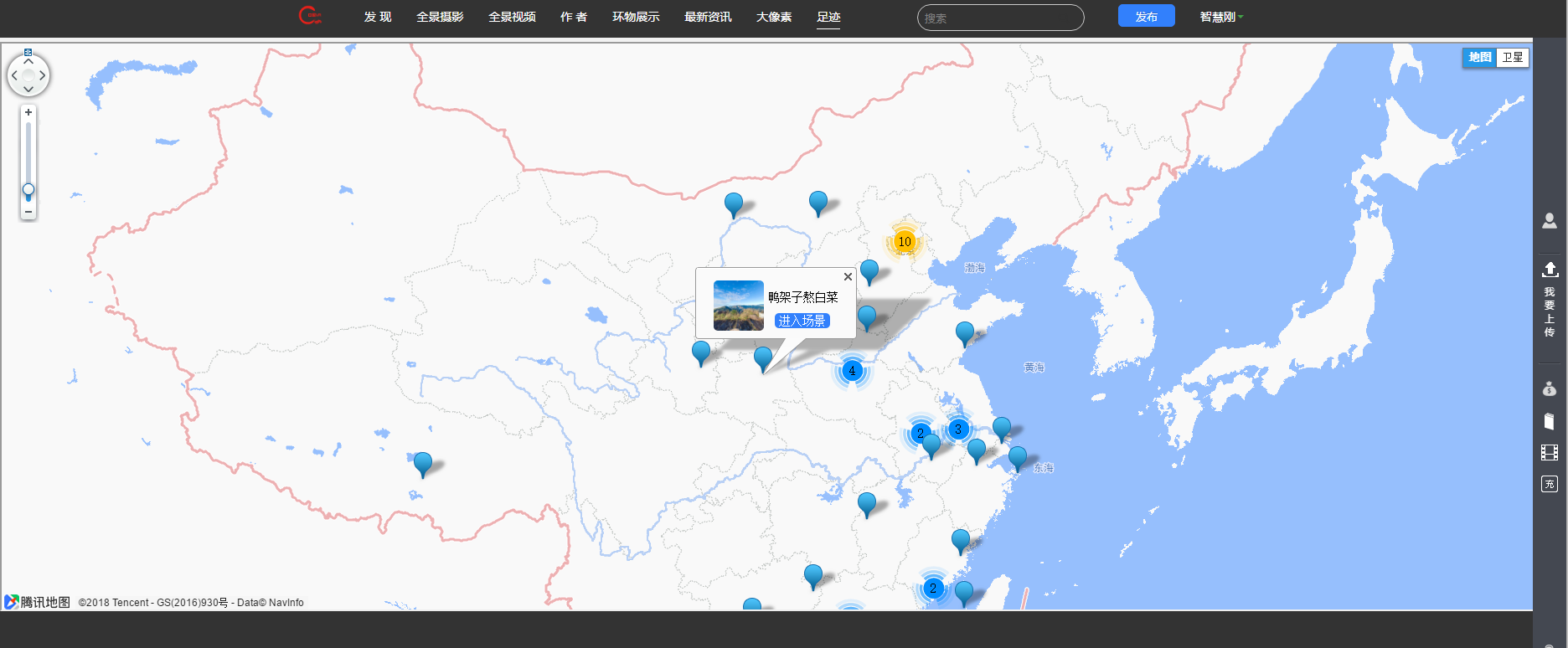Open the 全景摄影 menu item

pos(440,17)
